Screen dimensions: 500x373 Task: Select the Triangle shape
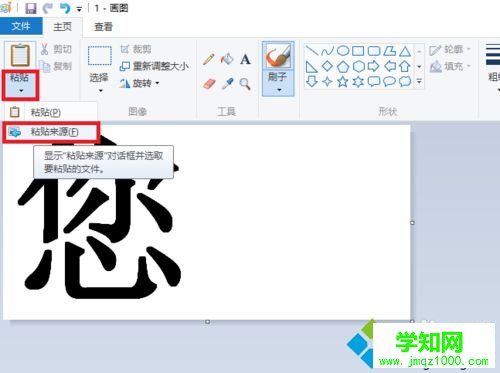point(405,51)
